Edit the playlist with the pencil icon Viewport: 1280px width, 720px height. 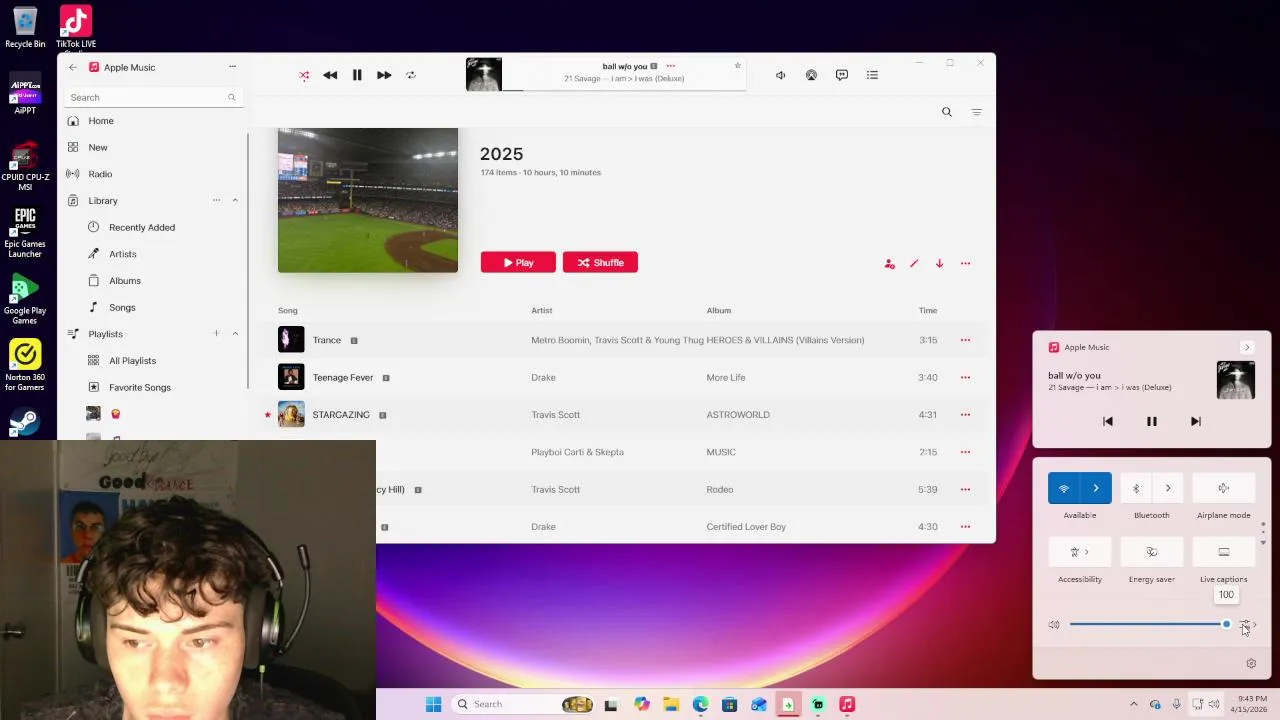(x=914, y=264)
